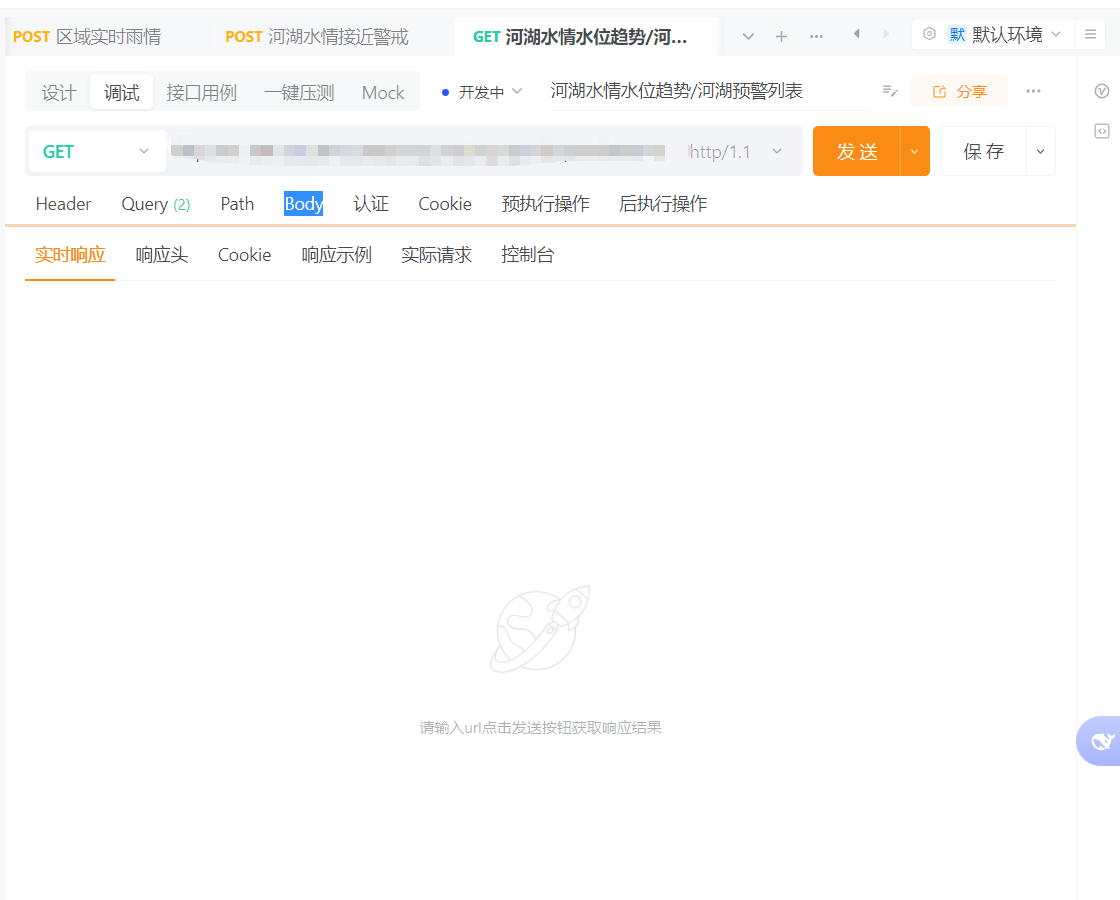Select 实时响应 response tab
This screenshot has height=900, width=1120.
click(x=70, y=255)
